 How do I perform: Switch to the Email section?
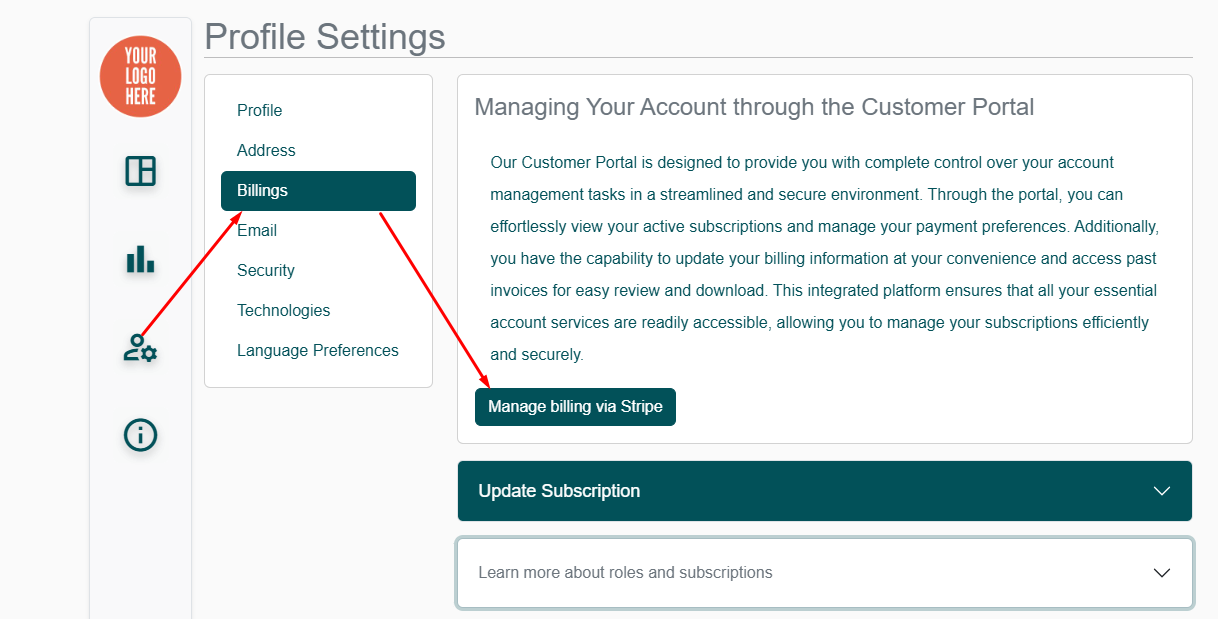[x=257, y=230]
